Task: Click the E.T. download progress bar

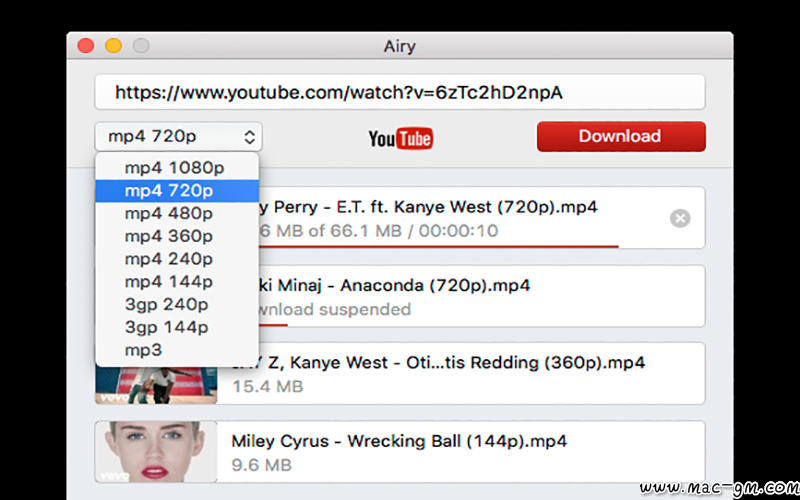Action: tap(439, 246)
